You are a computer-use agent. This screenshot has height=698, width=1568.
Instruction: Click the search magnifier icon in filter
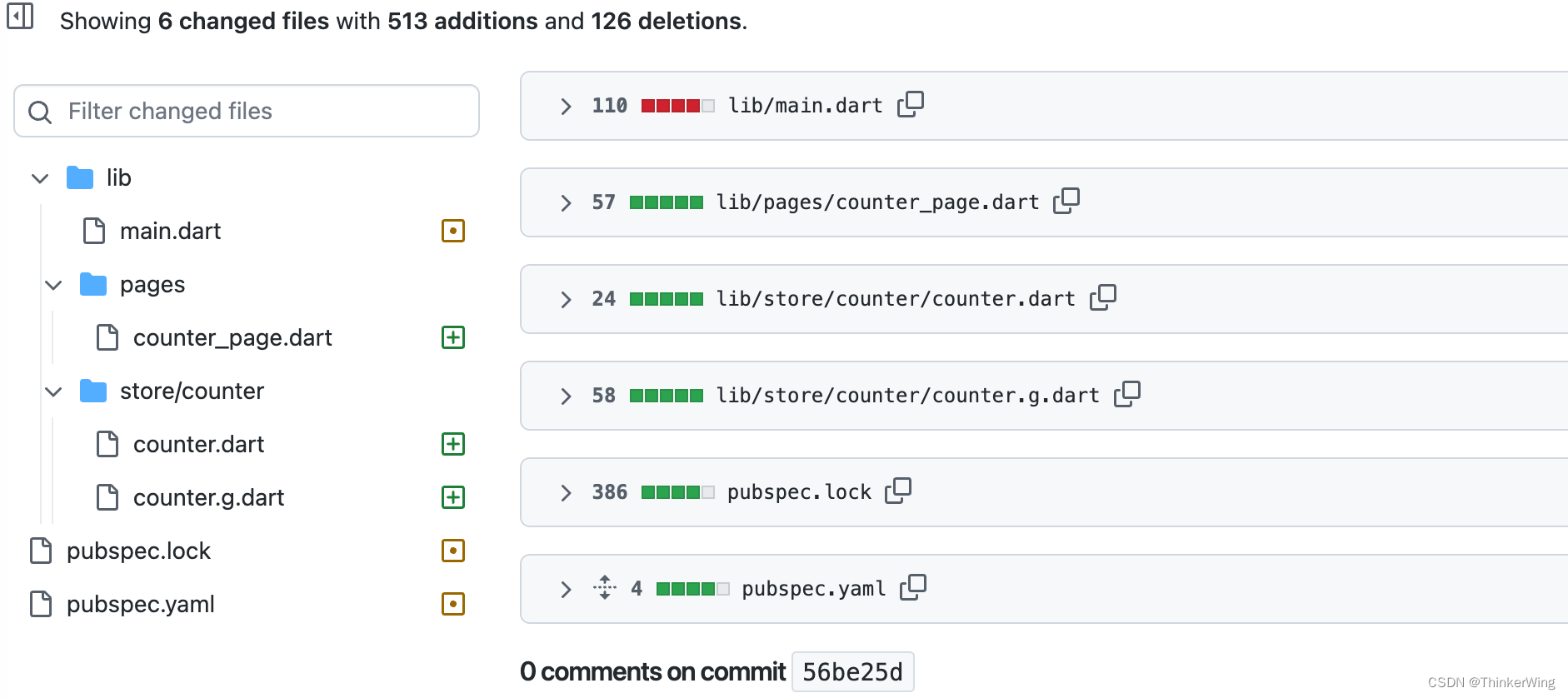40,112
